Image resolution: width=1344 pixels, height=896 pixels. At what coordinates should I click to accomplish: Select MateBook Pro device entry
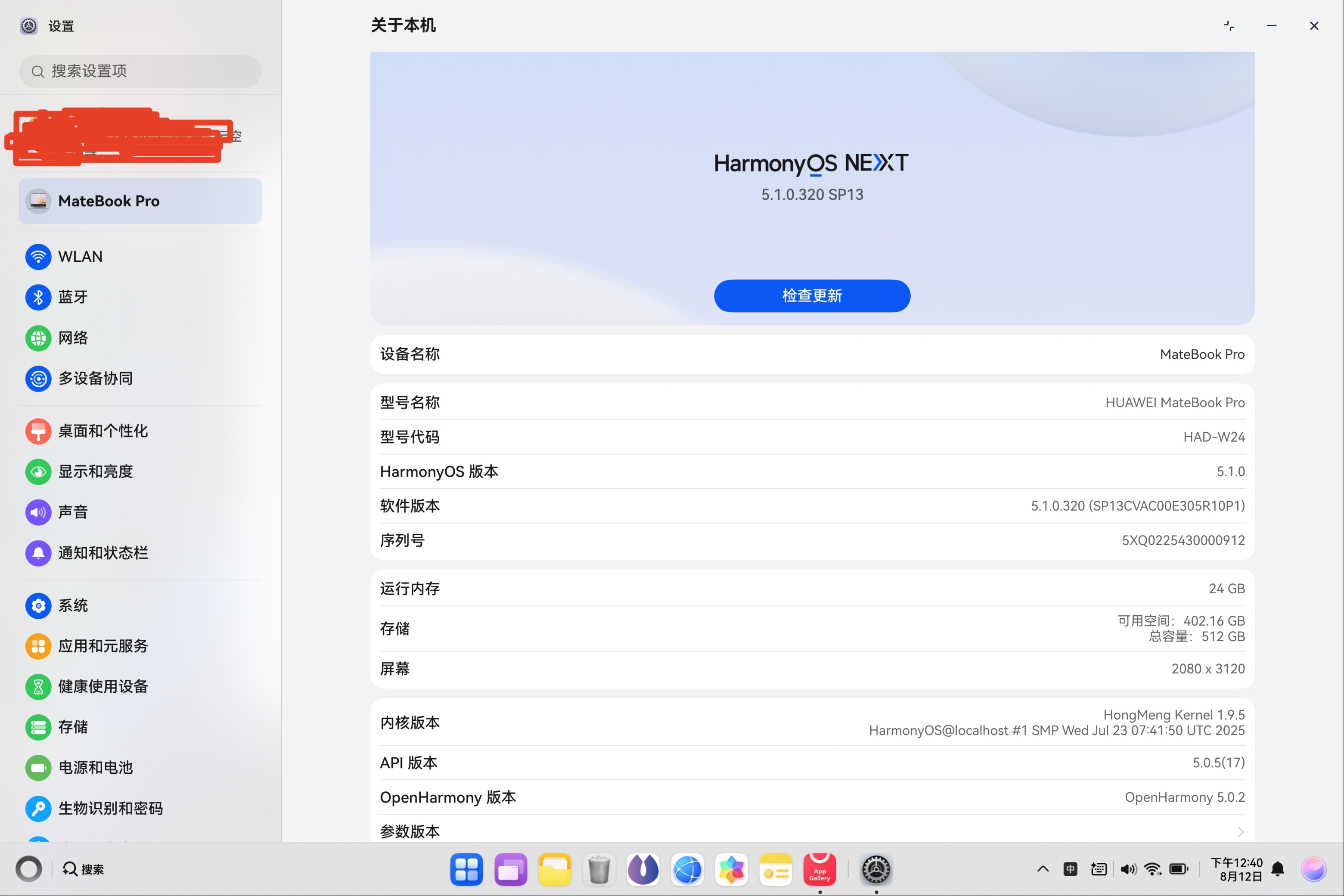point(140,201)
